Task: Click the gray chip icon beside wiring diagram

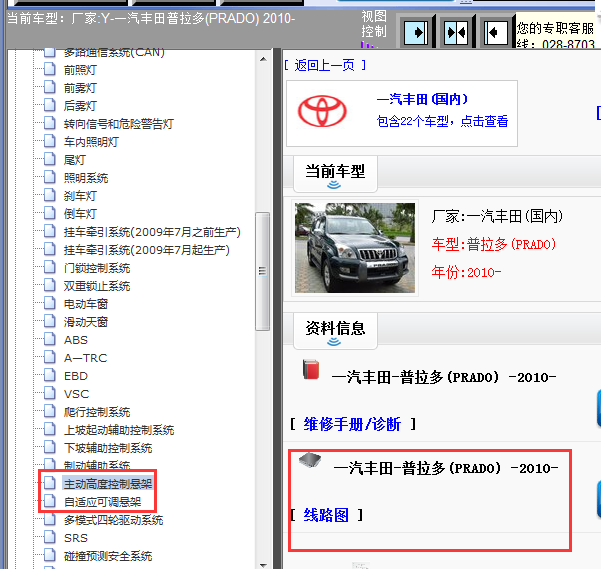Action: [x=310, y=460]
